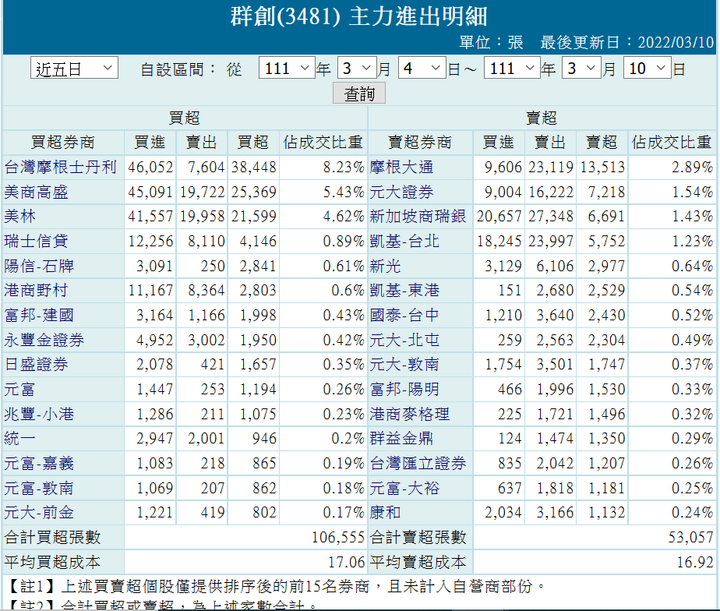Image resolution: width=720 pixels, height=611 pixels.
Task: Click the 合計買超張數 label
Action: click(52, 537)
